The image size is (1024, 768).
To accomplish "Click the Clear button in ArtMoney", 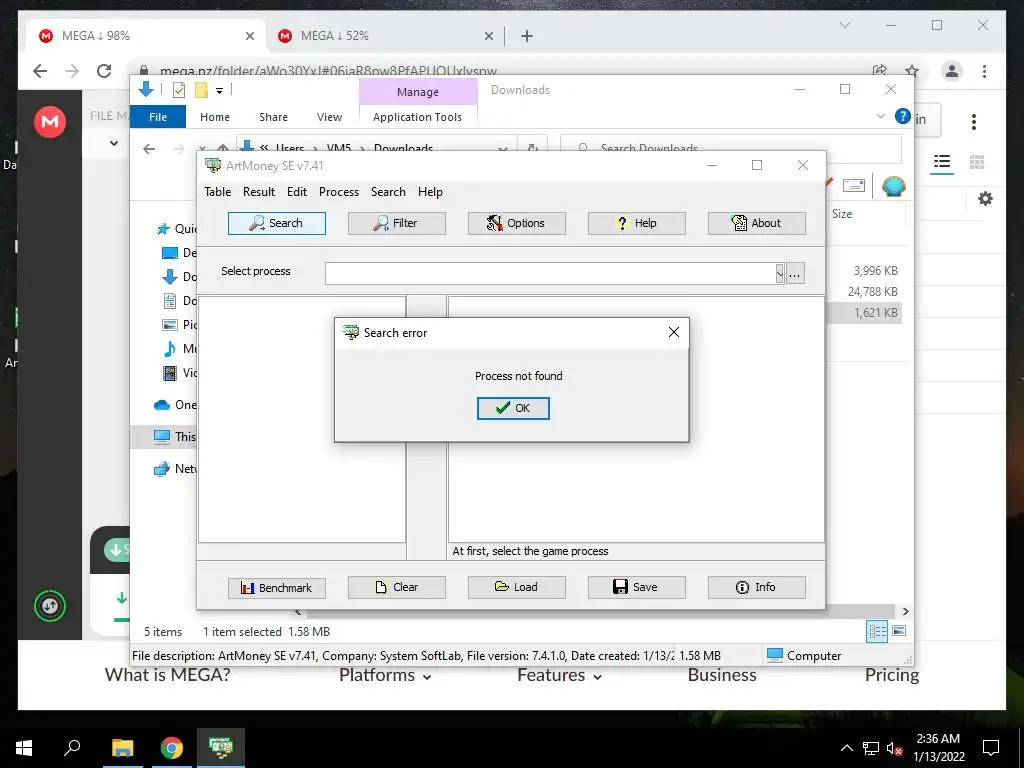I will pos(396,587).
